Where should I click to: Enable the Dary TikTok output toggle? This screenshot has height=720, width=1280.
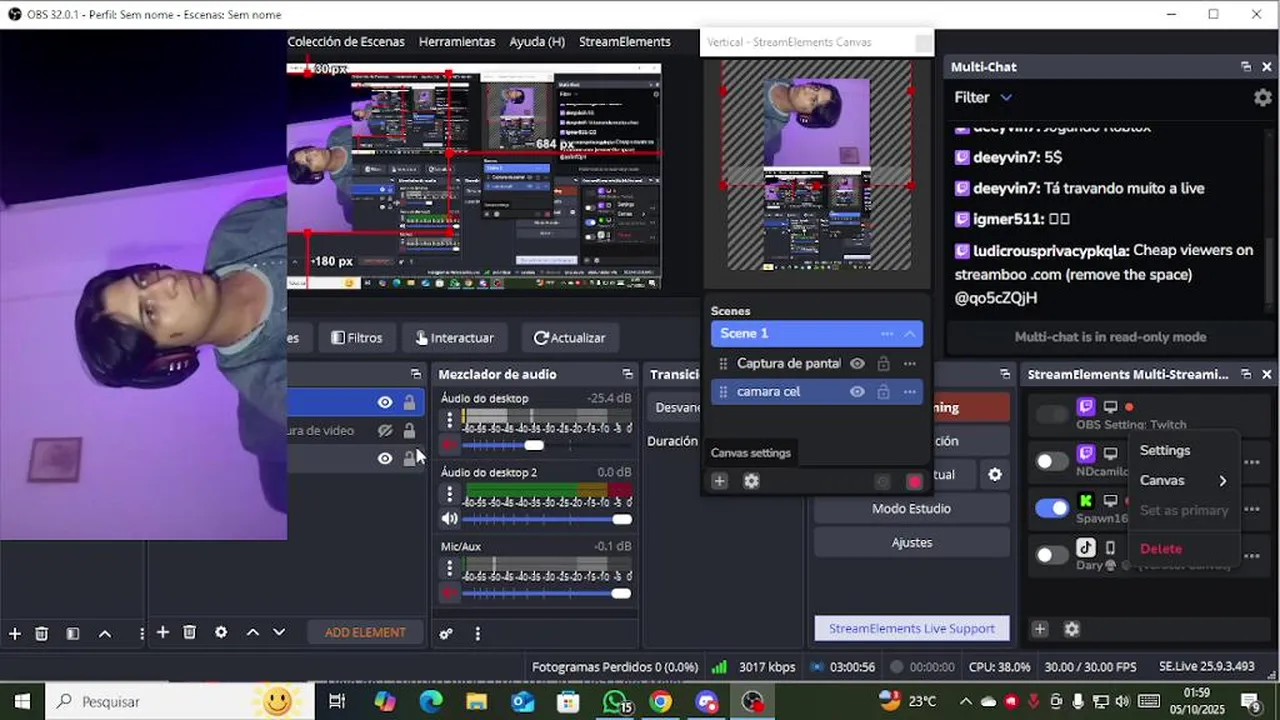coord(1052,555)
